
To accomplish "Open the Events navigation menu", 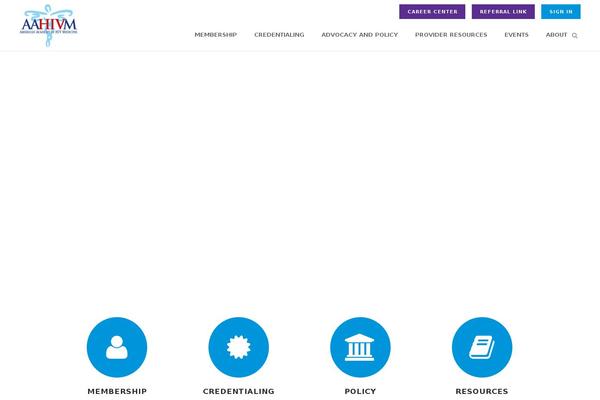I will point(516,35).
